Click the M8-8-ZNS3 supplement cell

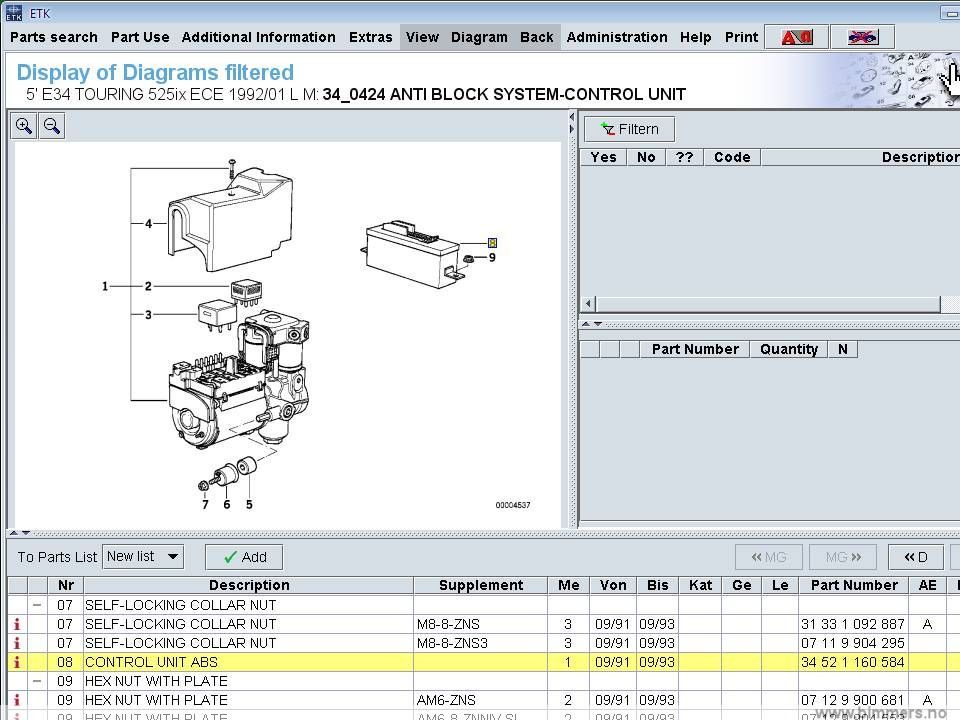click(x=481, y=643)
